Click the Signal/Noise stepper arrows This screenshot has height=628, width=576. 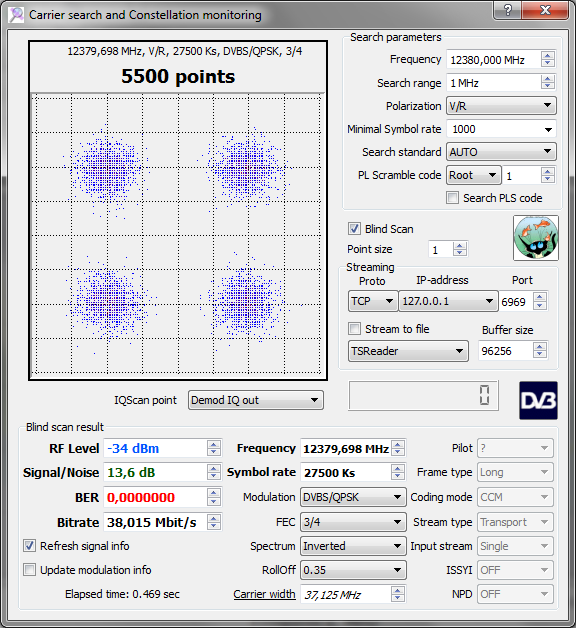pos(214,473)
